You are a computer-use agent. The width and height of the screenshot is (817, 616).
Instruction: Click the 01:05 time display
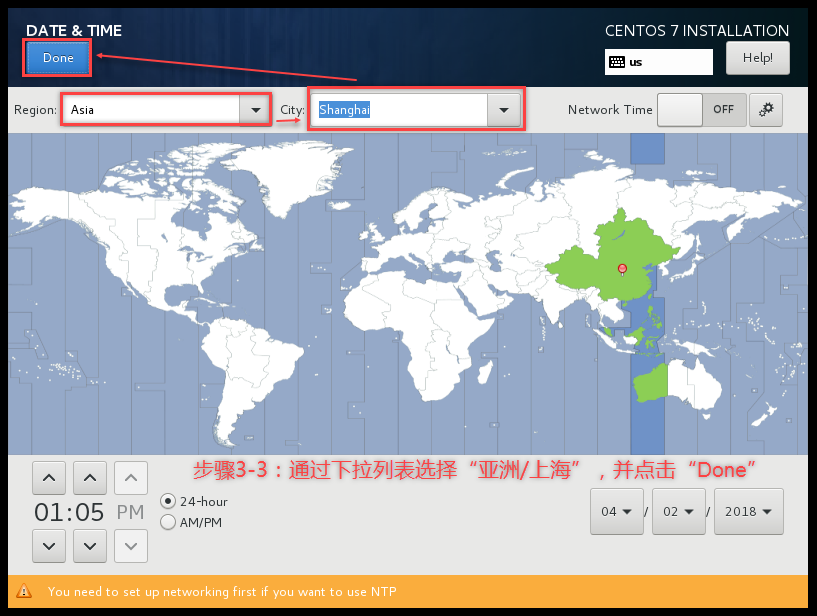(69, 512)
